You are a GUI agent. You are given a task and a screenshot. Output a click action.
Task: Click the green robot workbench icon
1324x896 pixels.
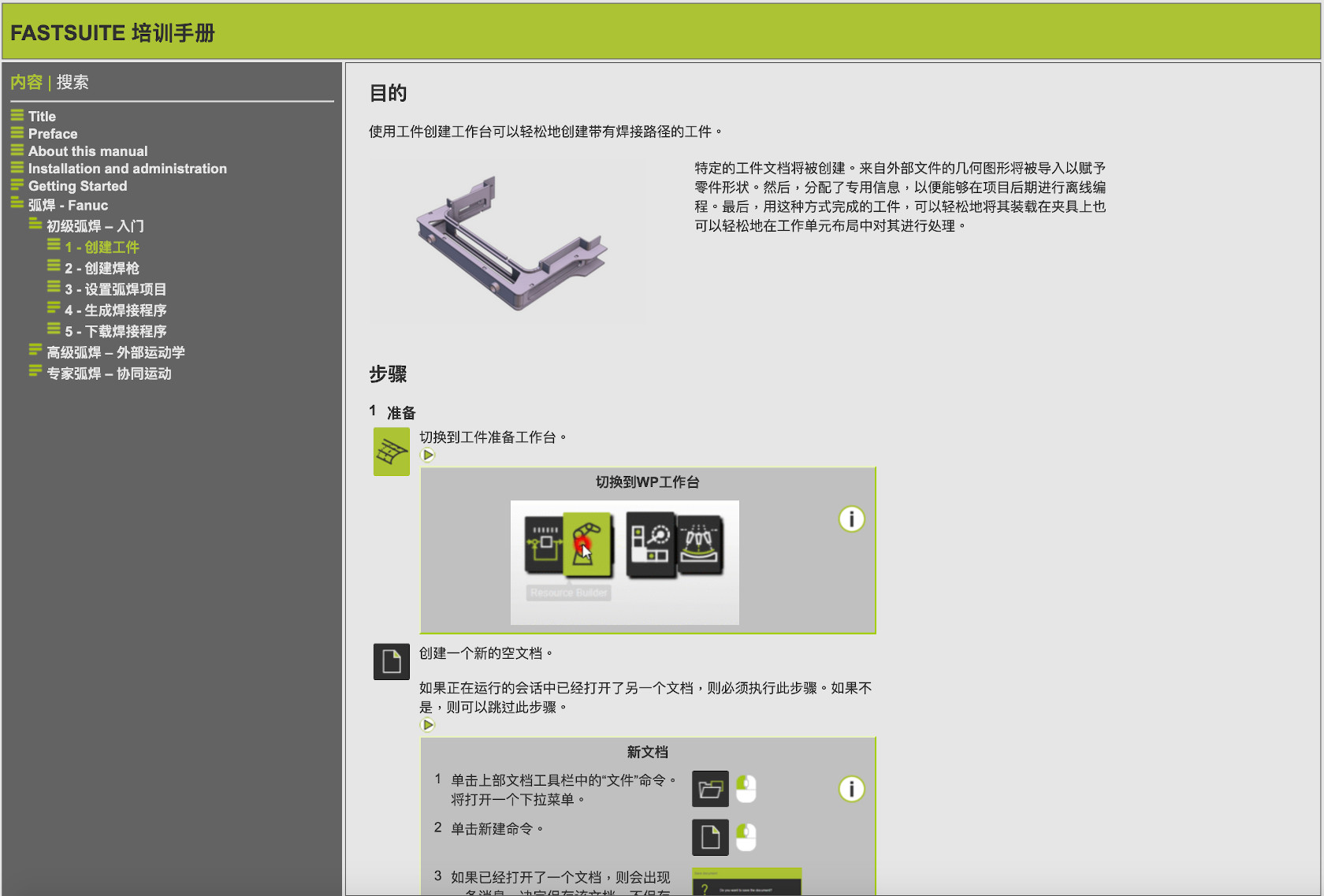point(586,544)
